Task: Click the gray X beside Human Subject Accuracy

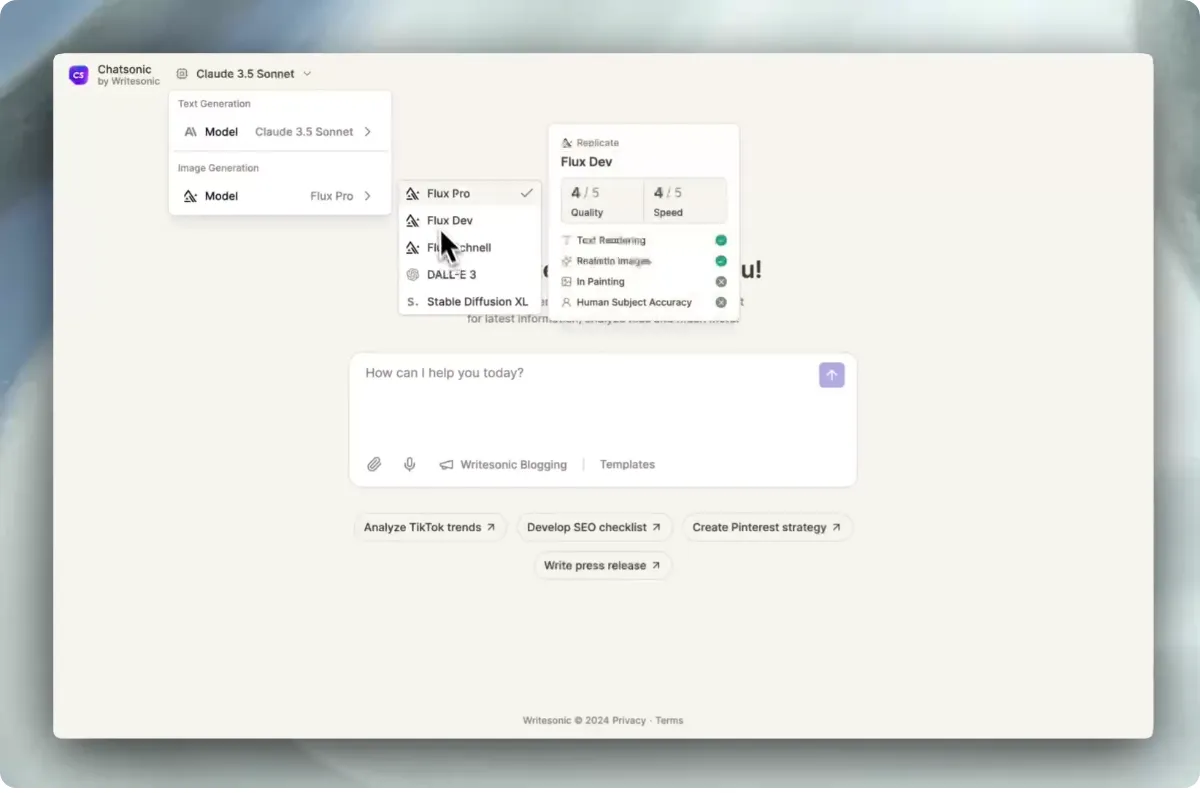Action: pos(721,302)
